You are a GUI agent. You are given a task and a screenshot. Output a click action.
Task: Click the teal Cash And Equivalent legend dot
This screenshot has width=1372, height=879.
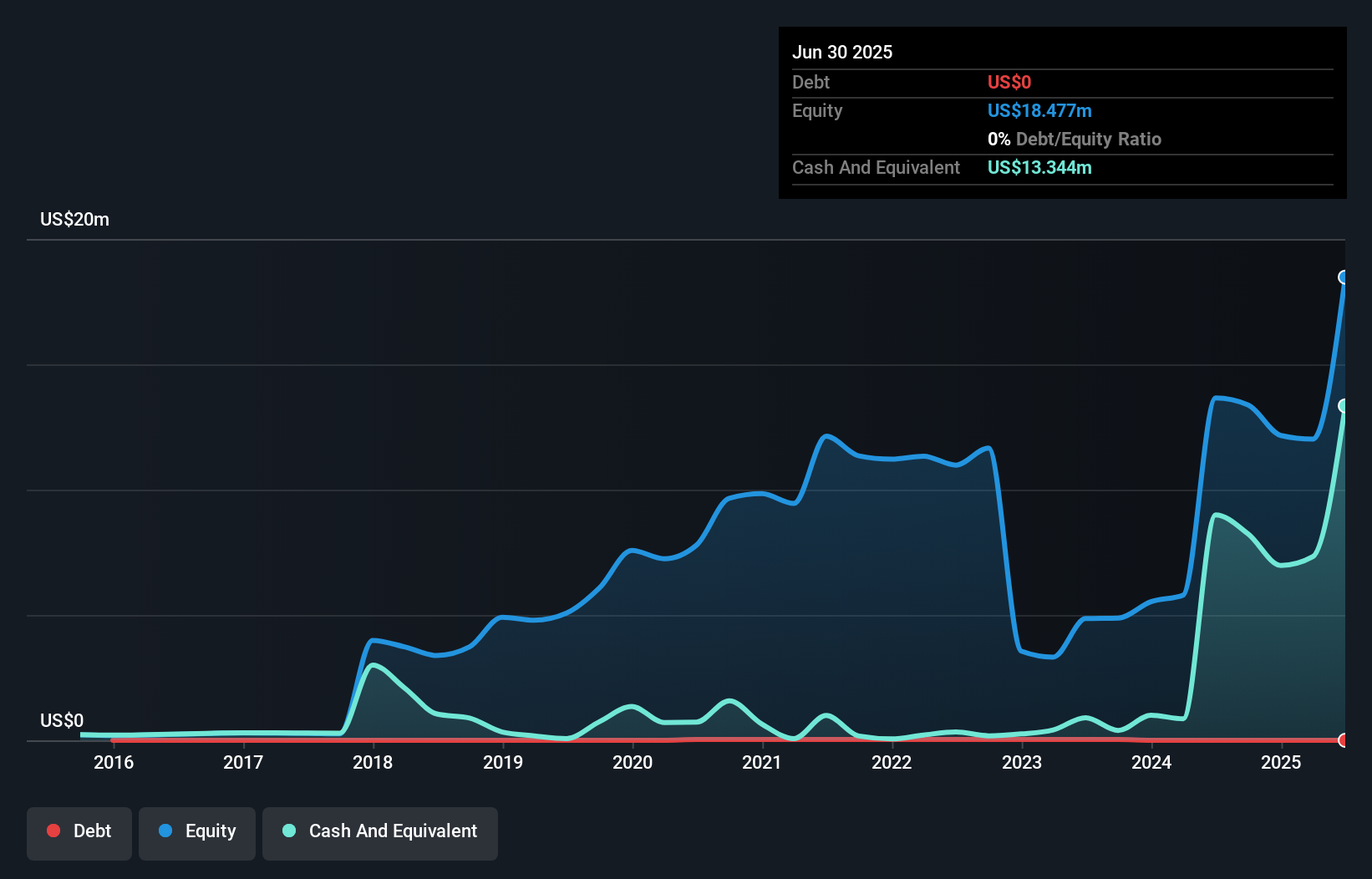[x=289, y=831]
